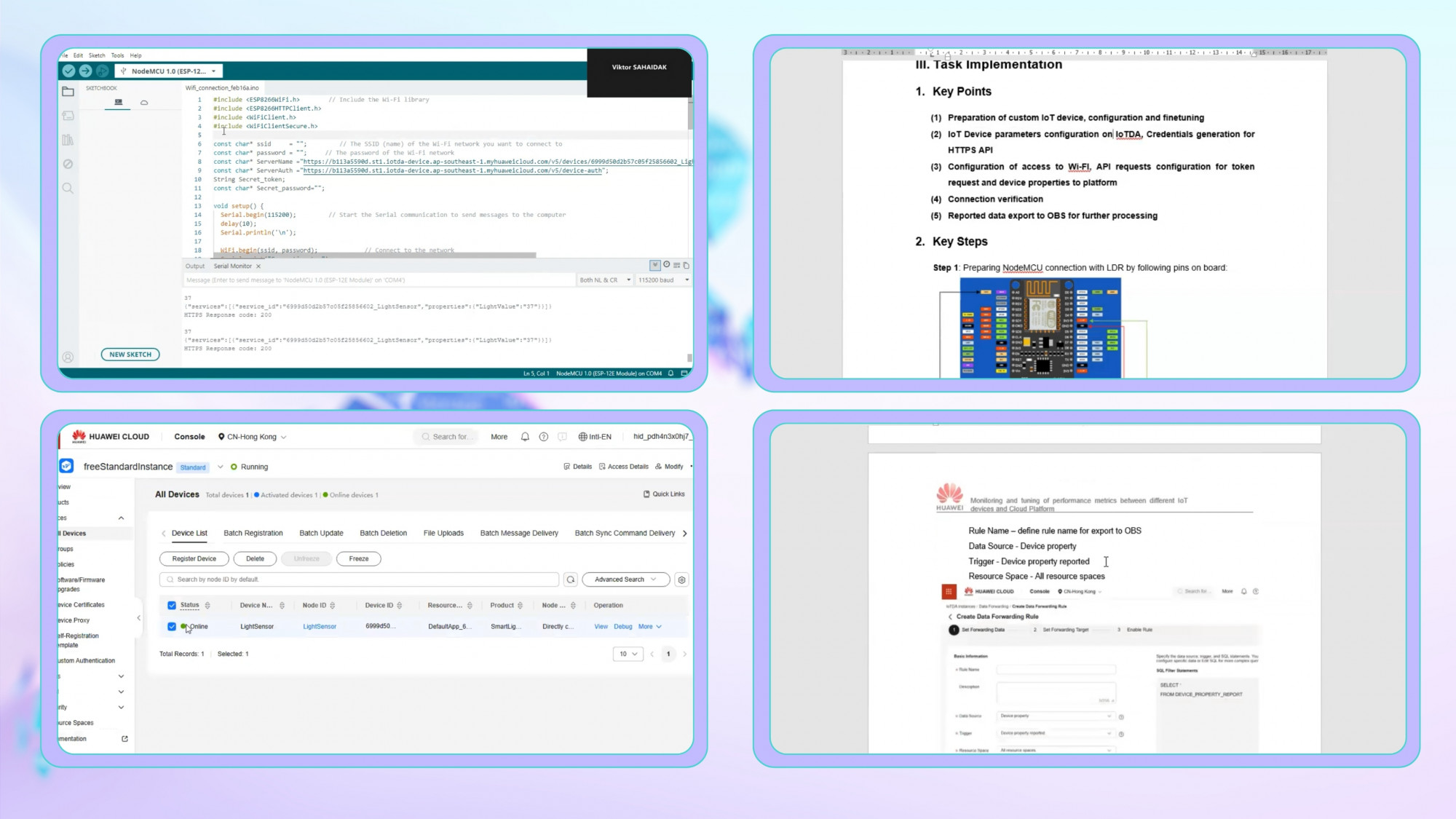
Task: Click the Huawei Cloud notification bell
Action: 525,437
